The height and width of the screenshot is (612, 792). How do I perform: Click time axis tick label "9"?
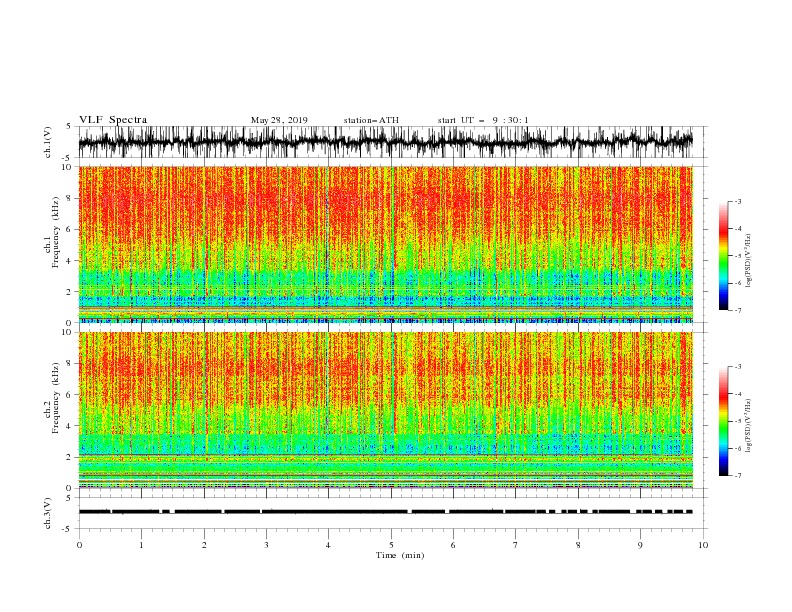point(640,545)
